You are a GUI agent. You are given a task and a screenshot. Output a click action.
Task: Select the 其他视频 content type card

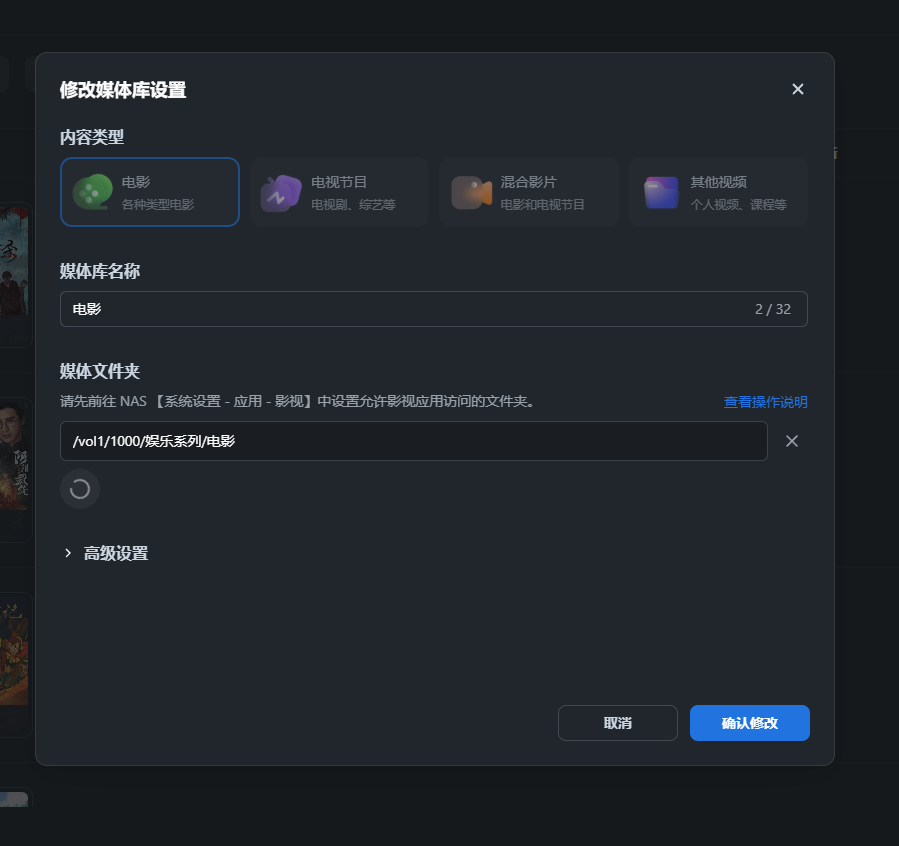717,191
